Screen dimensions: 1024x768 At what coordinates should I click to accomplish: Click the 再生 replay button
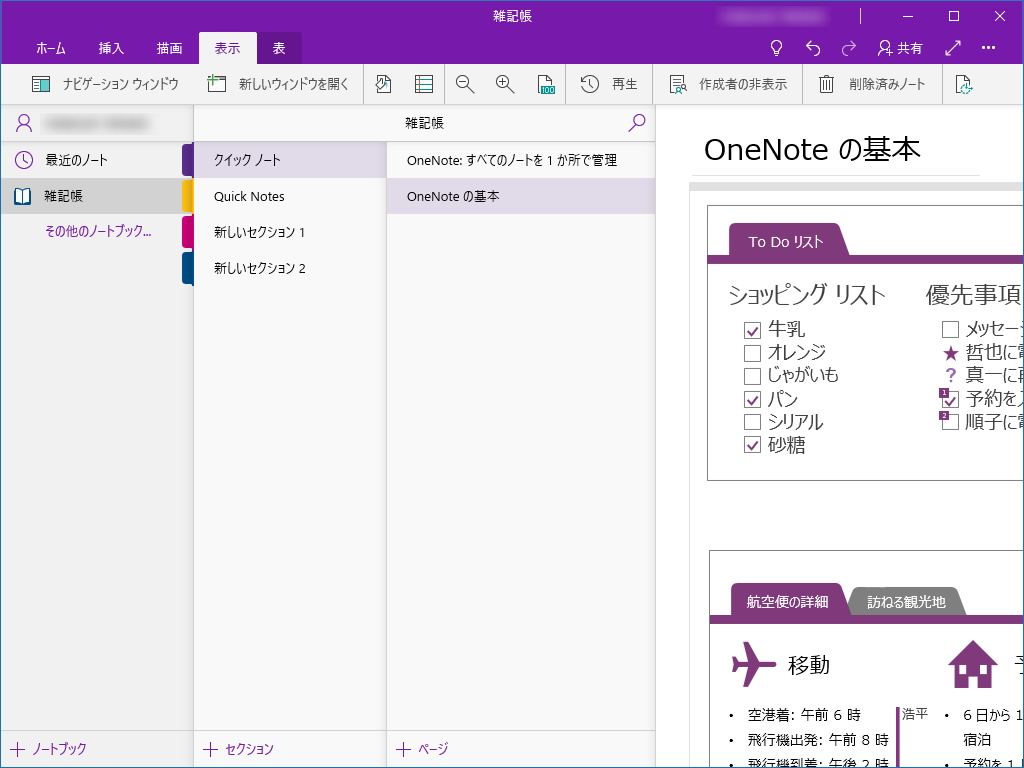609,84
